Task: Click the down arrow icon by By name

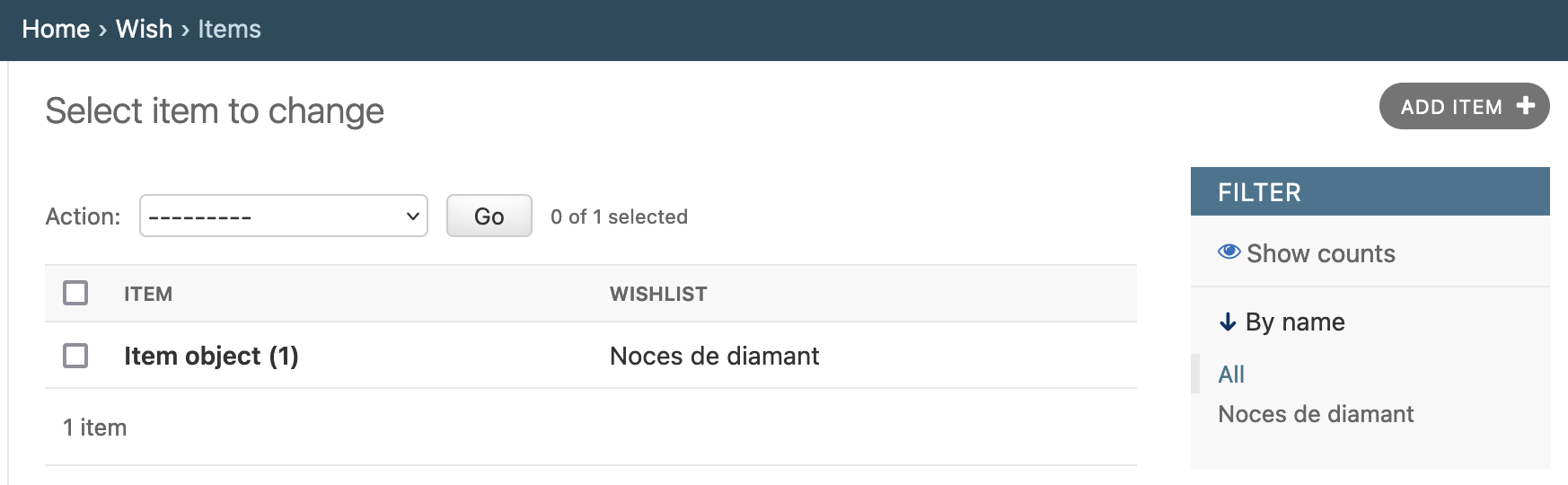Action: 1228,322
